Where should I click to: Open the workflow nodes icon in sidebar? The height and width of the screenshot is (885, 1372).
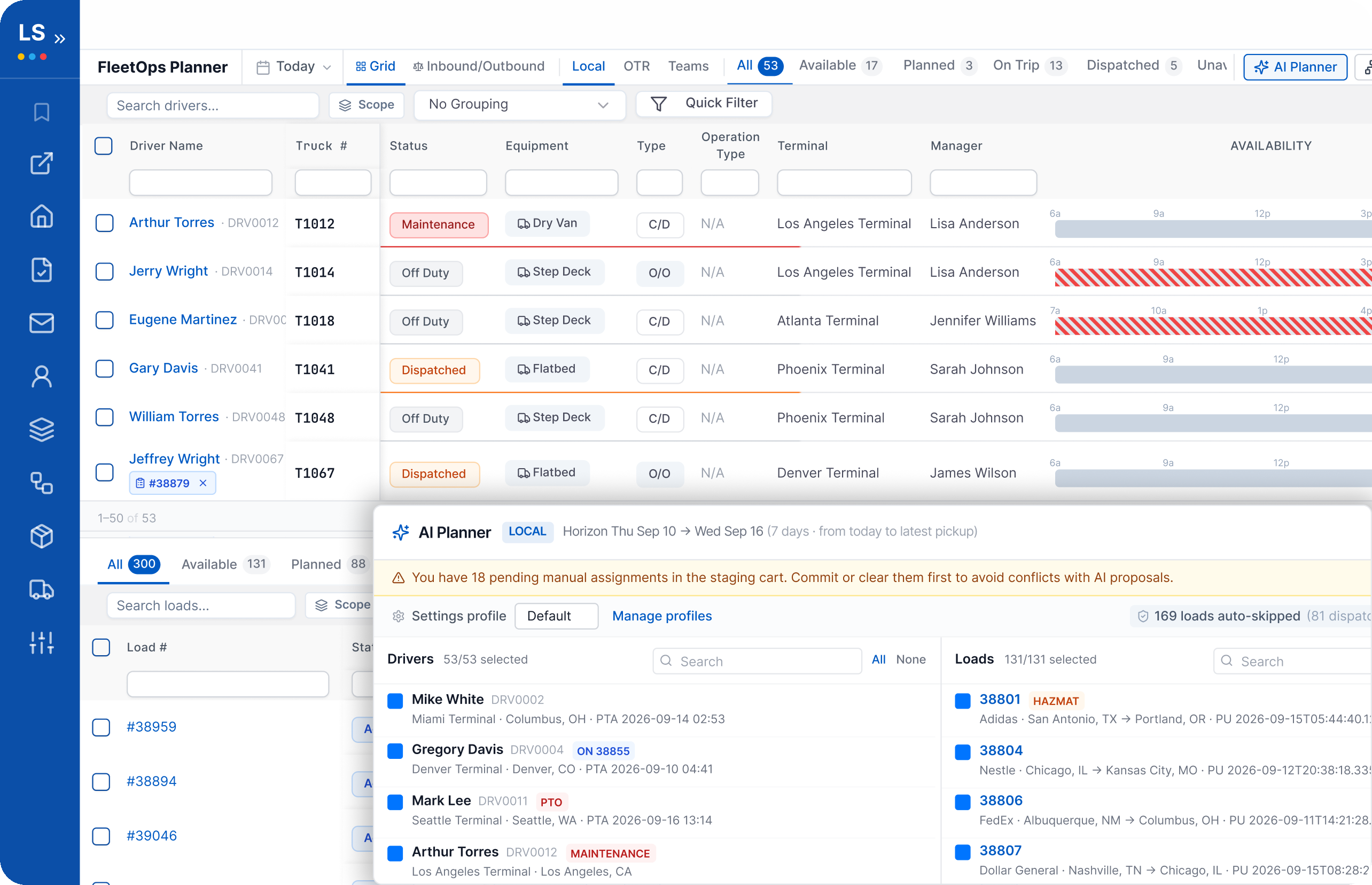41,483
